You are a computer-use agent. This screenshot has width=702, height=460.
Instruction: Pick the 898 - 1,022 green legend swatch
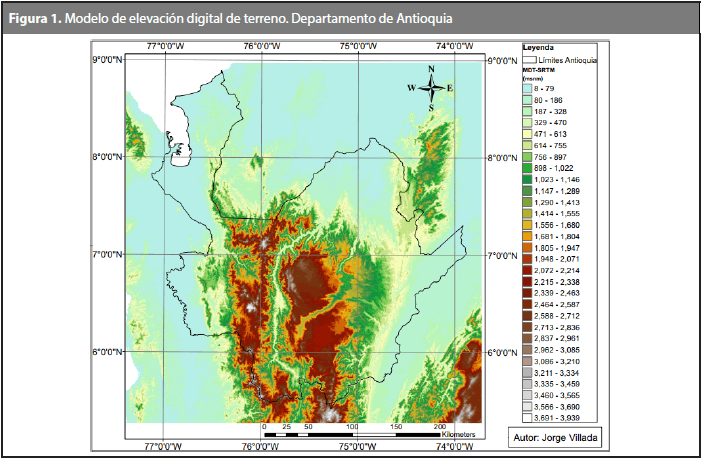pyautogui.click(x=532, y=168)
